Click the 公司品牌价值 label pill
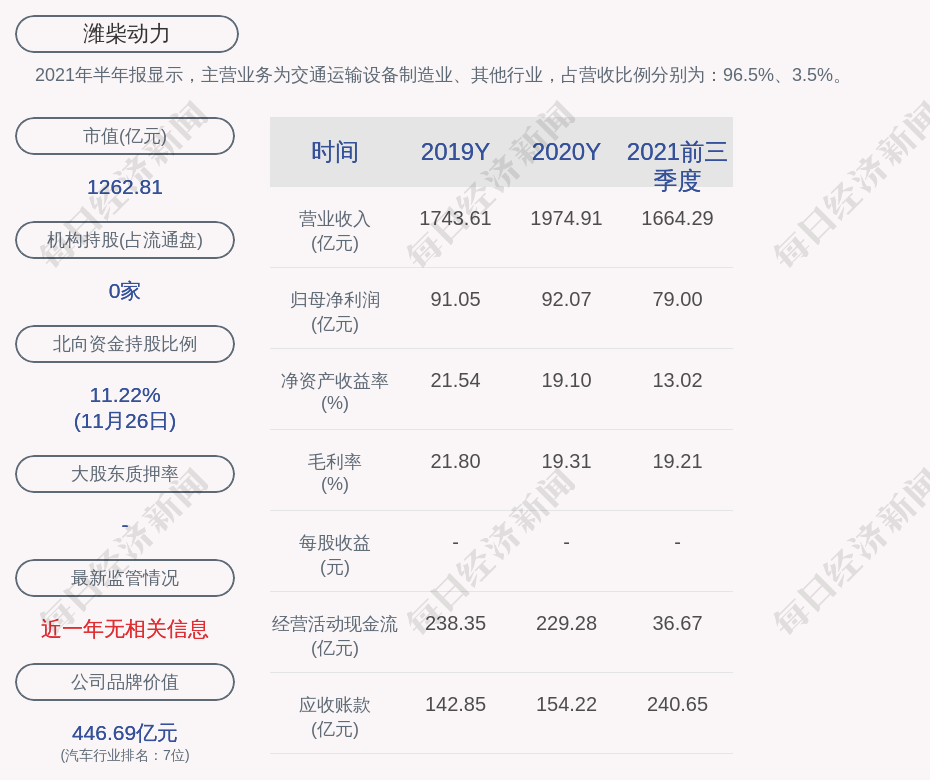930x780 pixels. coord(125,682)
